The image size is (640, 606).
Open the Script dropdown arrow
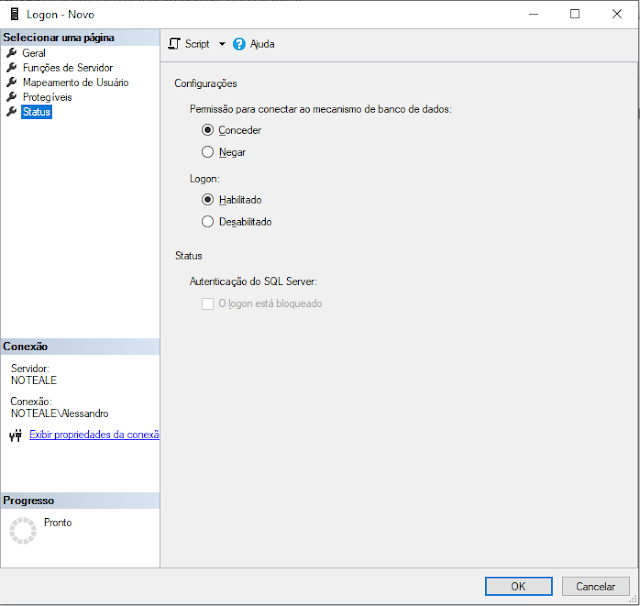point(222,44)
